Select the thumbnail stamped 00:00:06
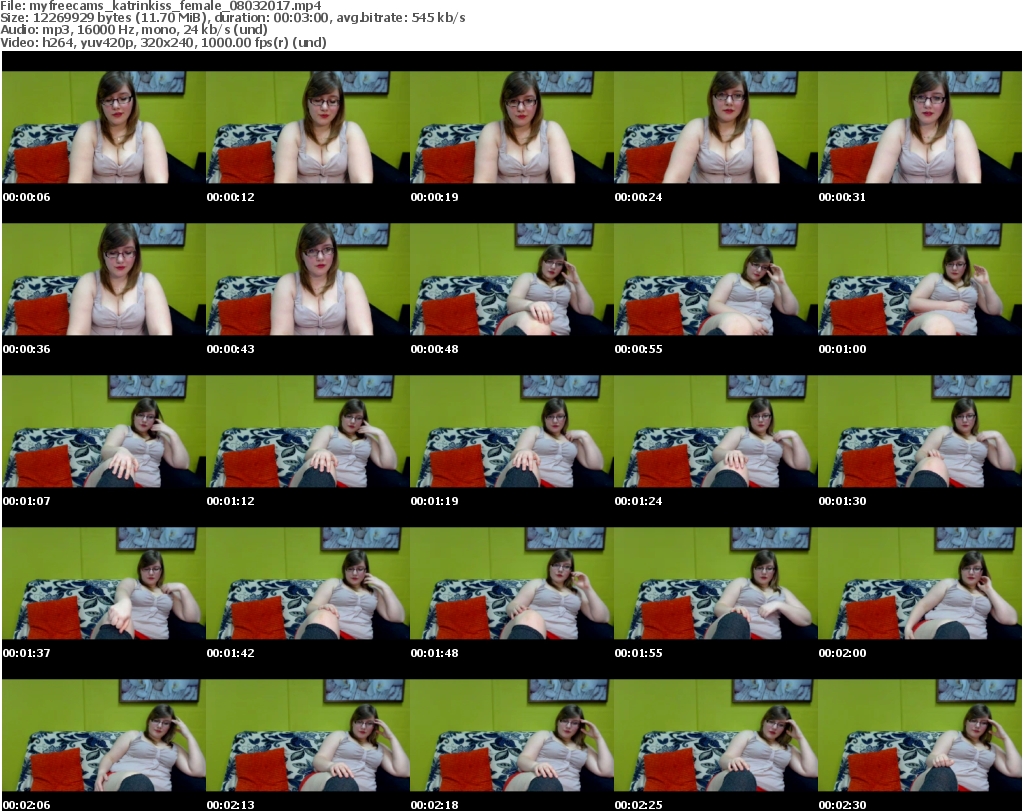Screen dimensions: 1024x811 104,127
